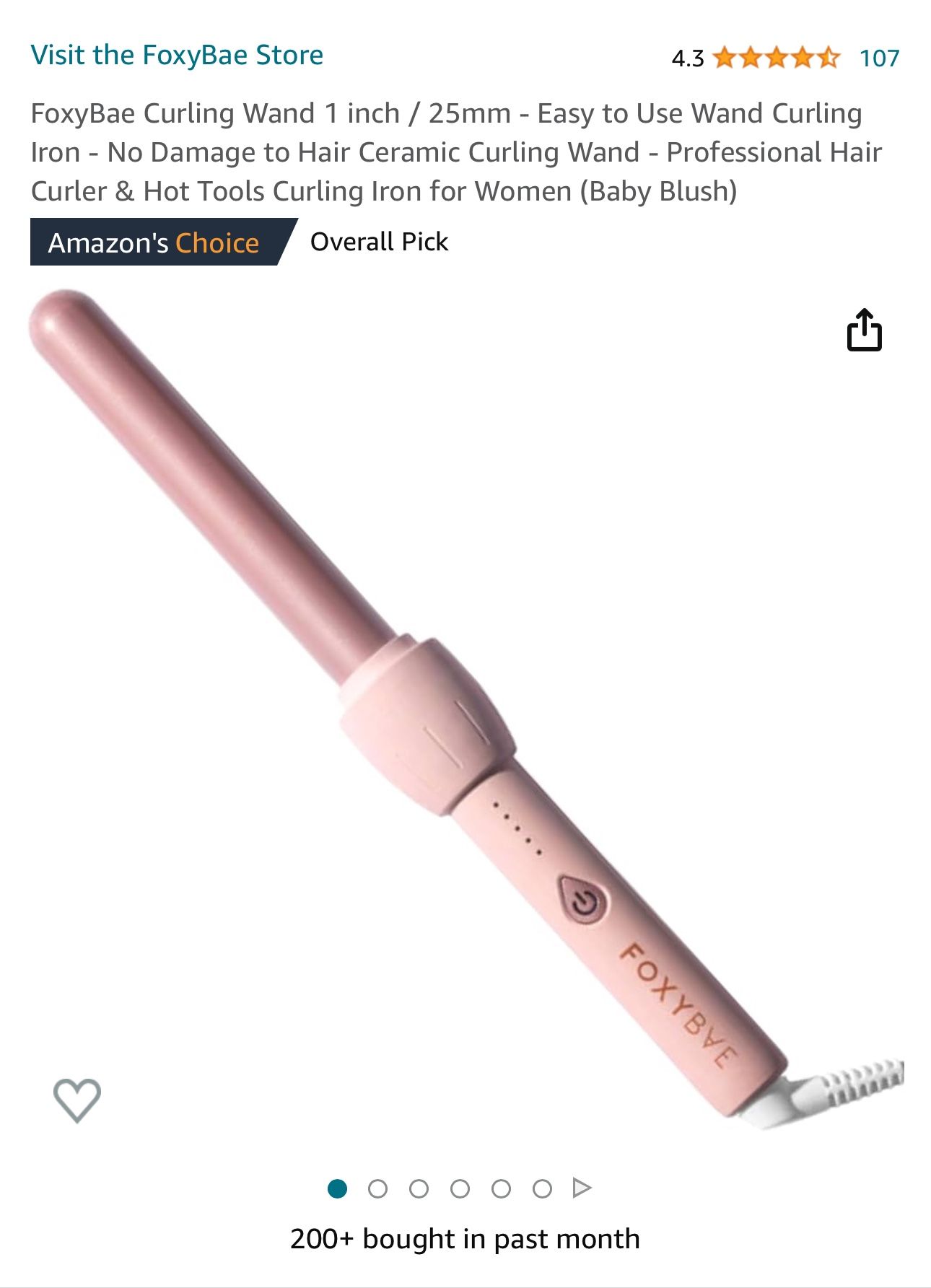The height and width of the screenshot is (1288, 931).
Task: Add item to wishlist with heart icon
Action: 77,1100
